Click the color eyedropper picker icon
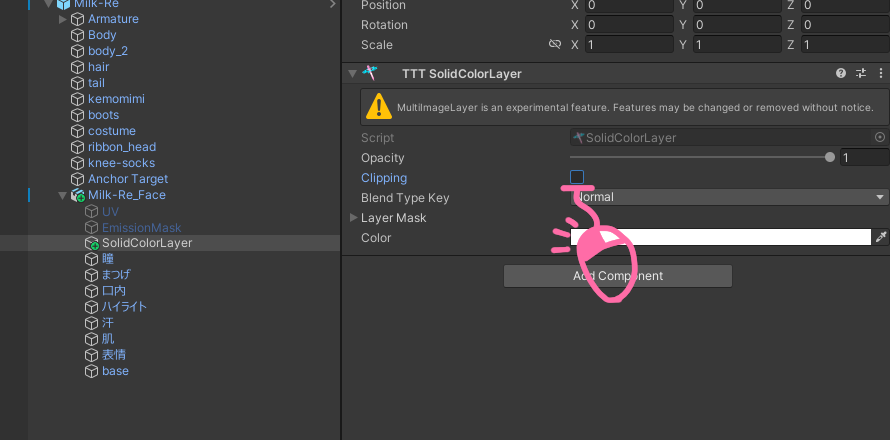Image resolution: width=890 pixels, height=440 pixels. click(x=881, y=237)
